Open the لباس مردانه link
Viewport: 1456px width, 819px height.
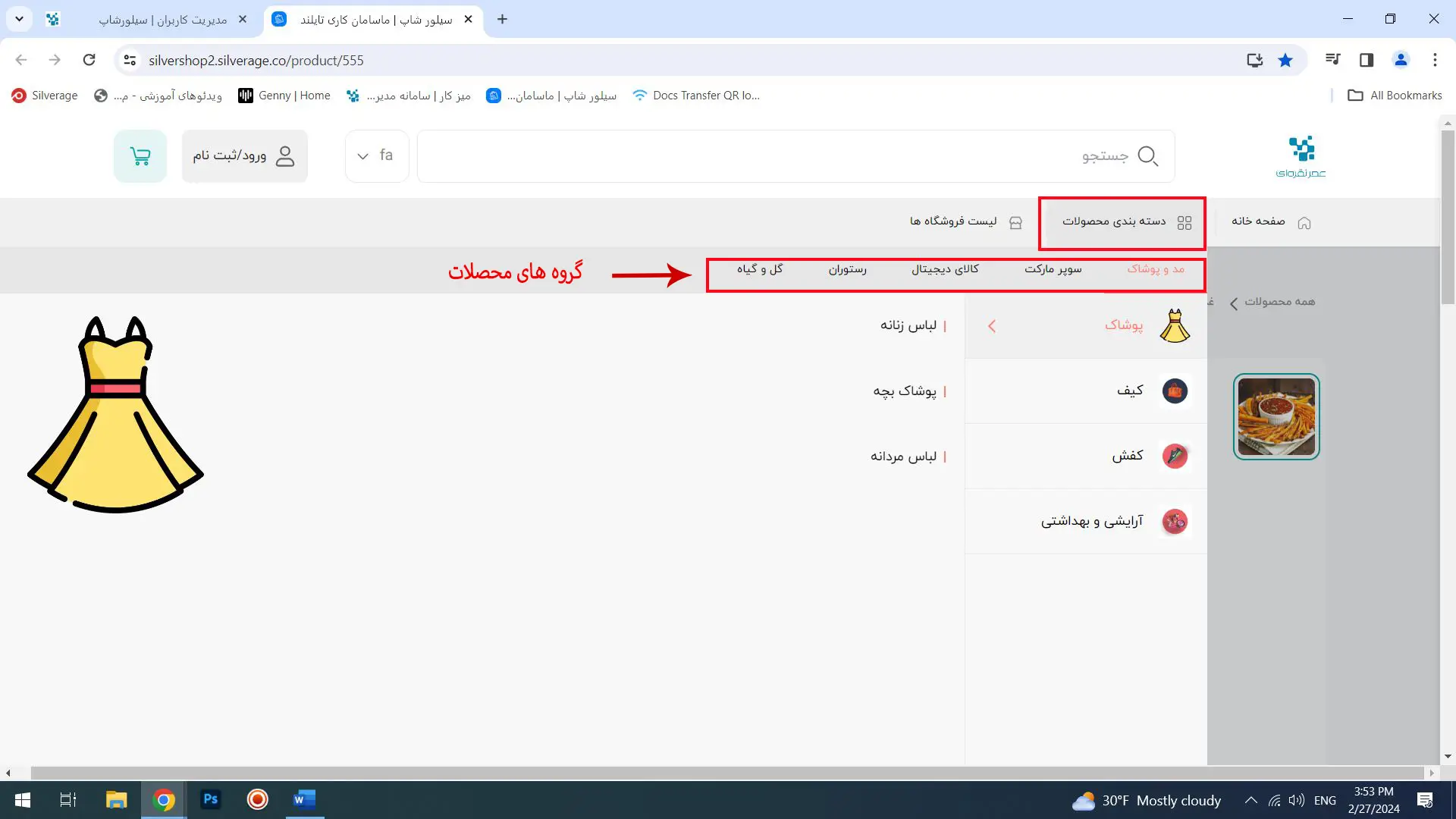[x=903, y=457]
